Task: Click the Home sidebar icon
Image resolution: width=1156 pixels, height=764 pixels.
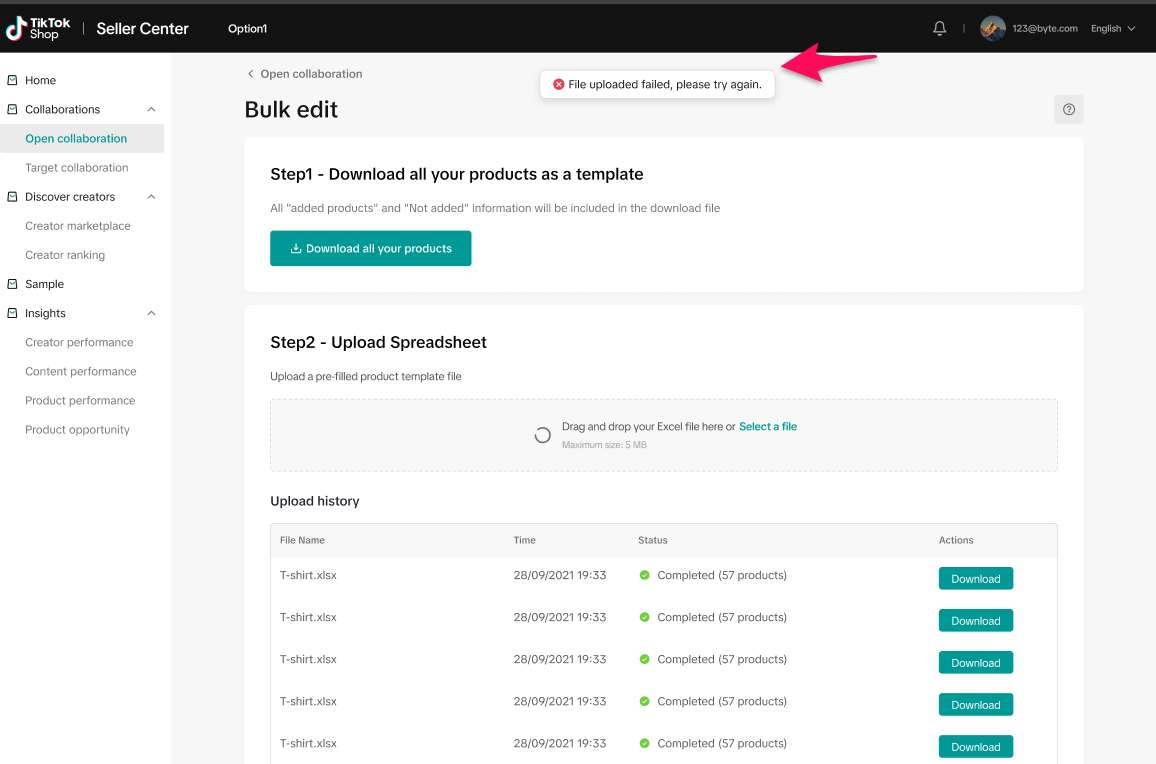Action: click(12, 80)
